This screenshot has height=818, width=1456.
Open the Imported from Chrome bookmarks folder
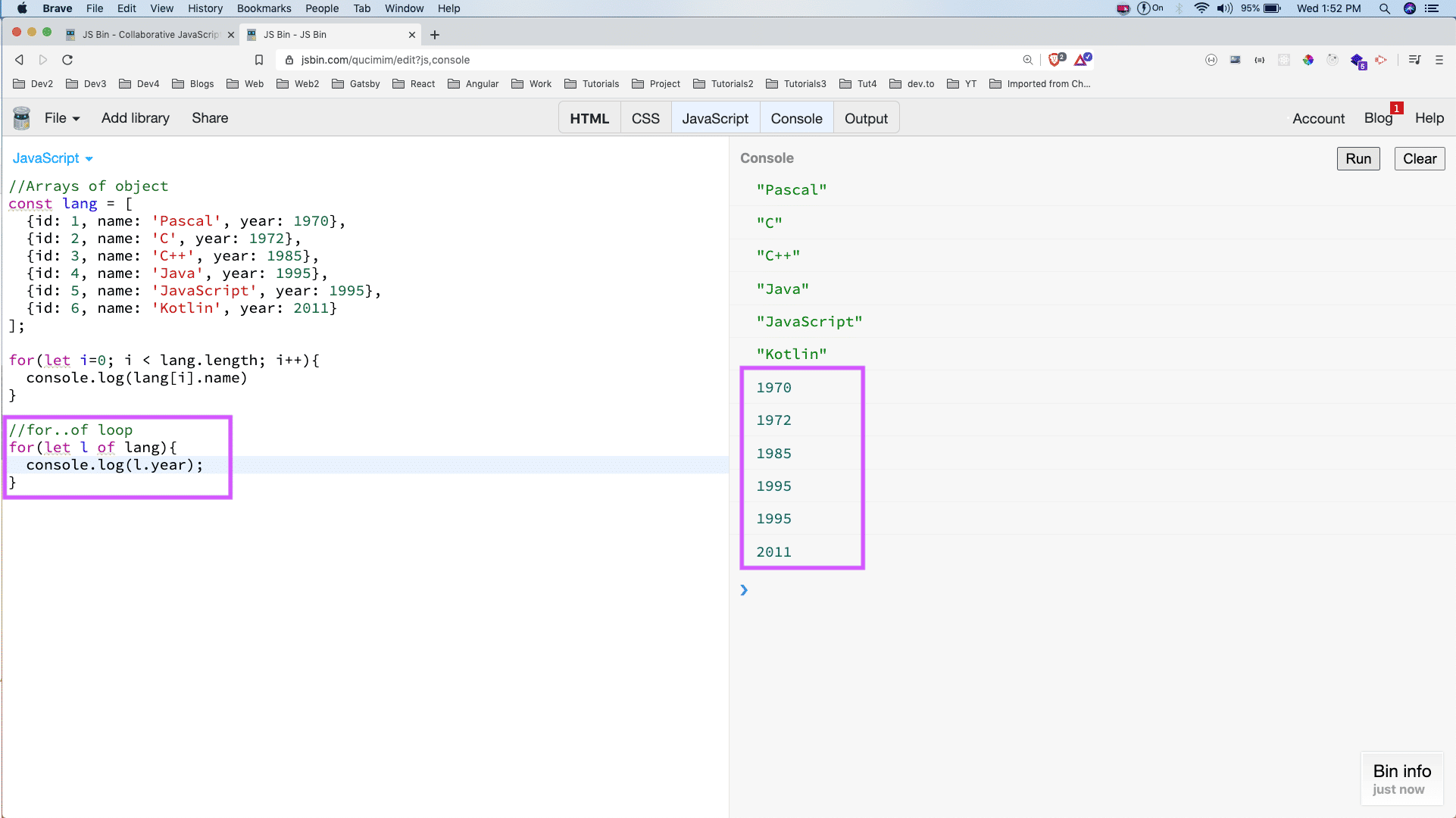(x=1040, y=84)
